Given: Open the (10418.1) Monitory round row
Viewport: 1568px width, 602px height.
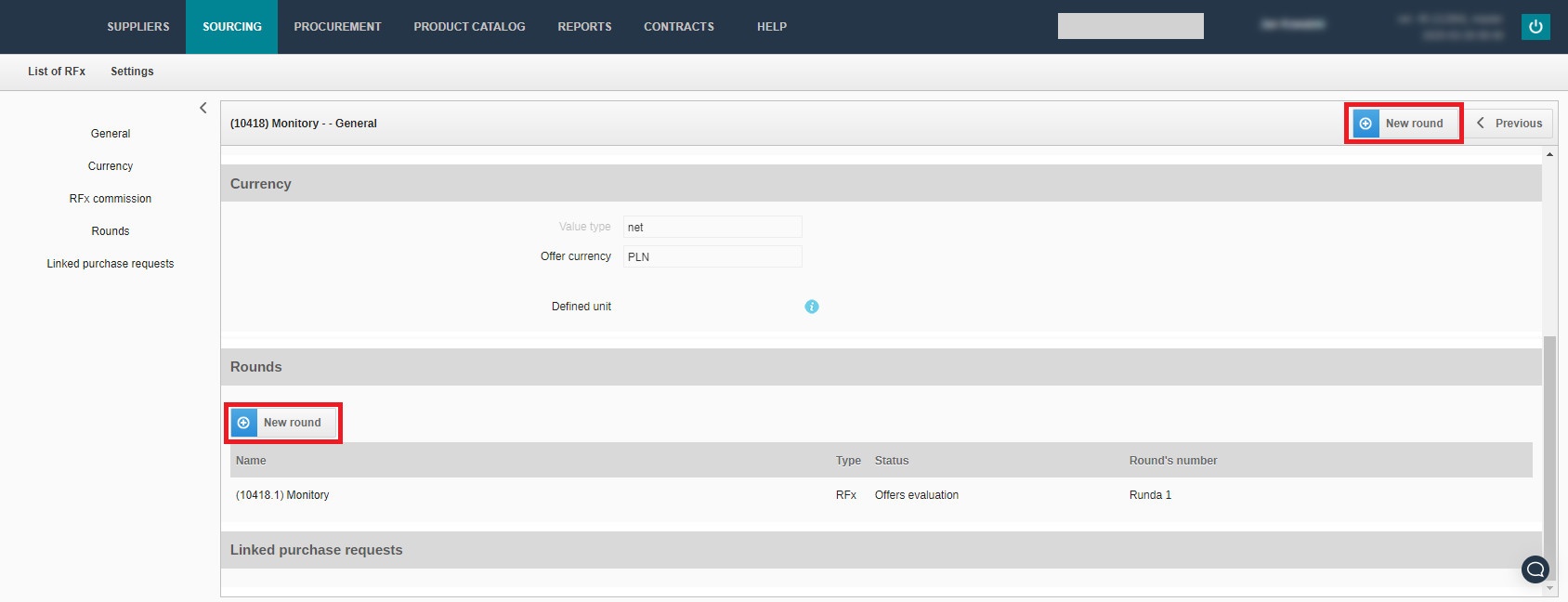Looking at the screenshot, I should tap(282, 495).
